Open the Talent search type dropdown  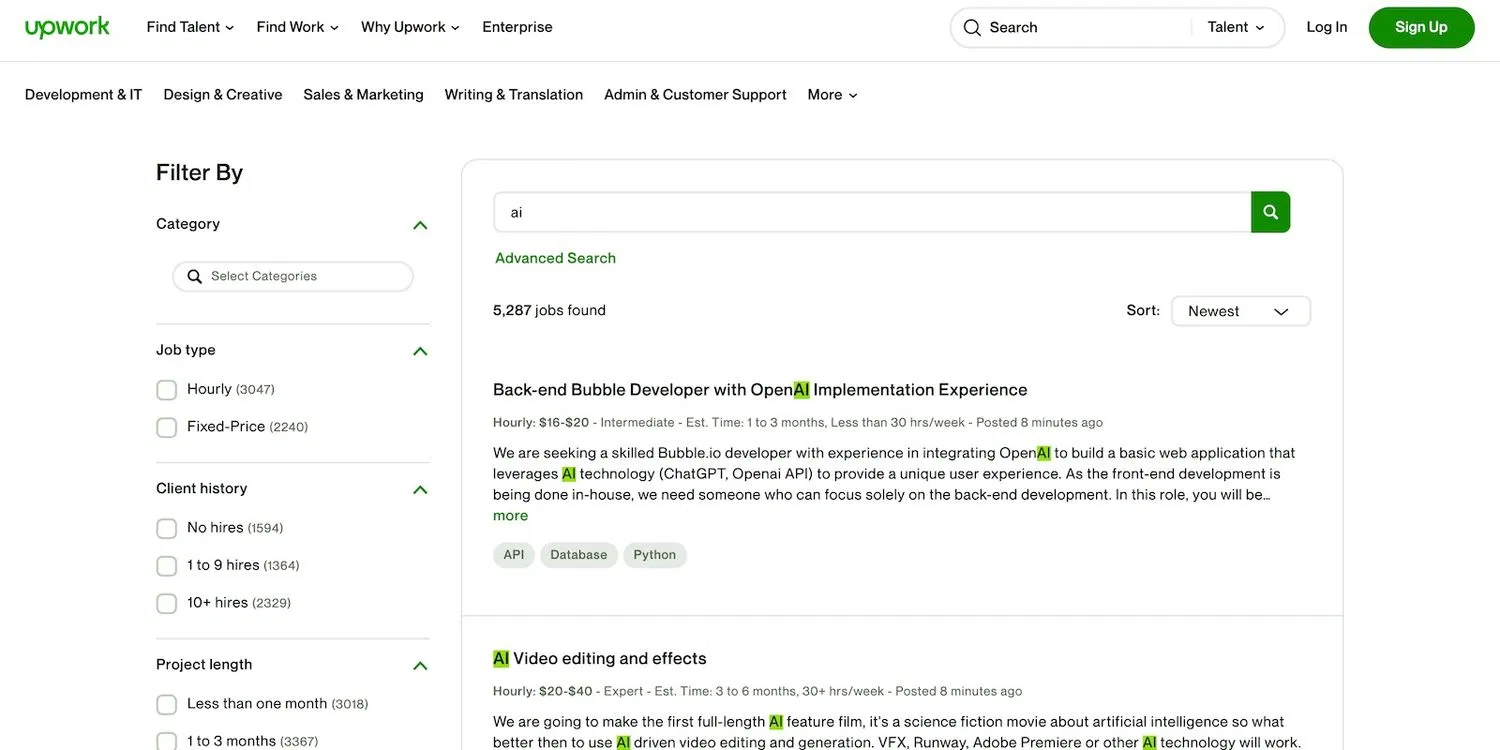click(x=1235, y=28)
